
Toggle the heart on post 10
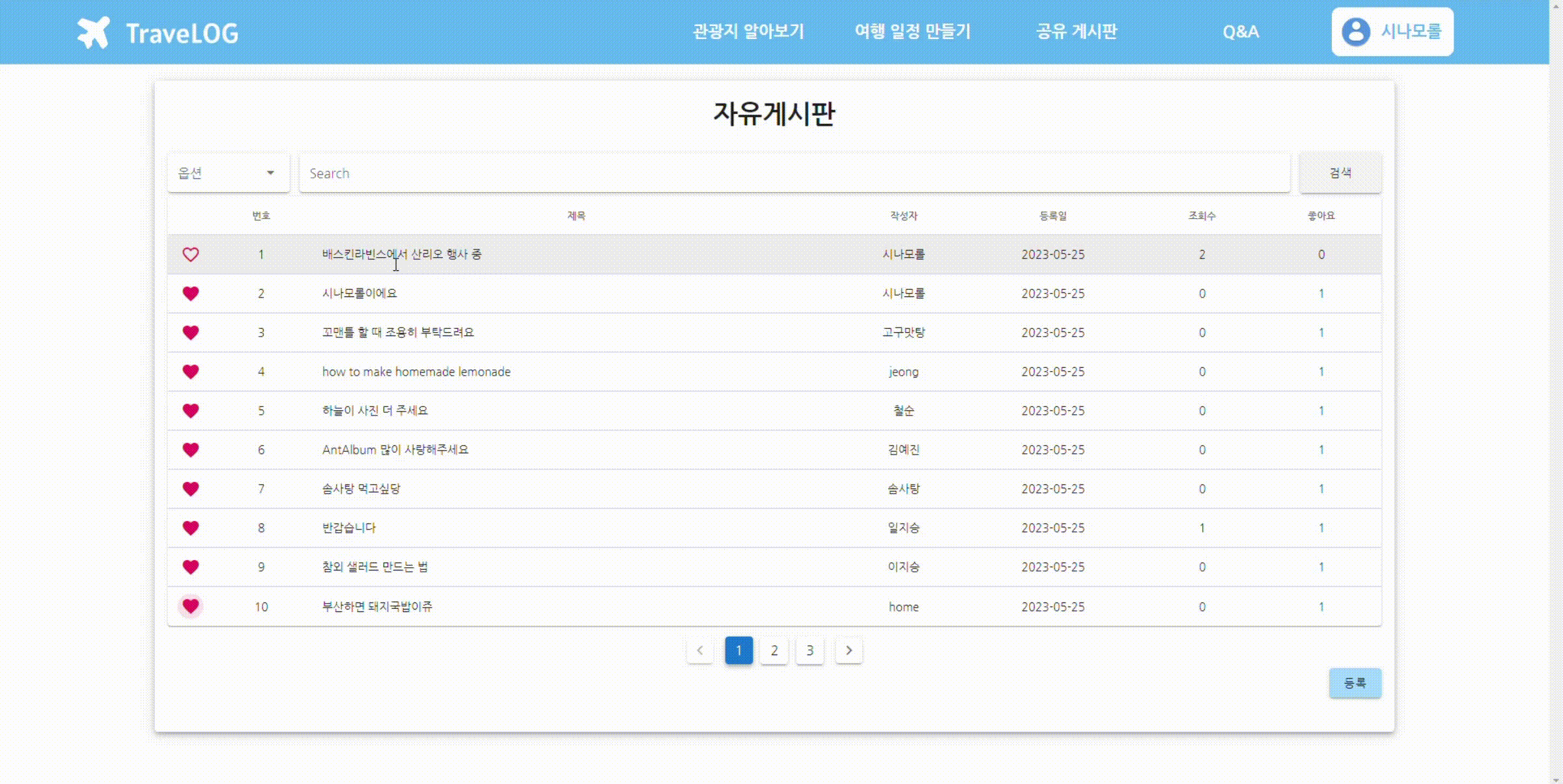[x=191, y=606]
